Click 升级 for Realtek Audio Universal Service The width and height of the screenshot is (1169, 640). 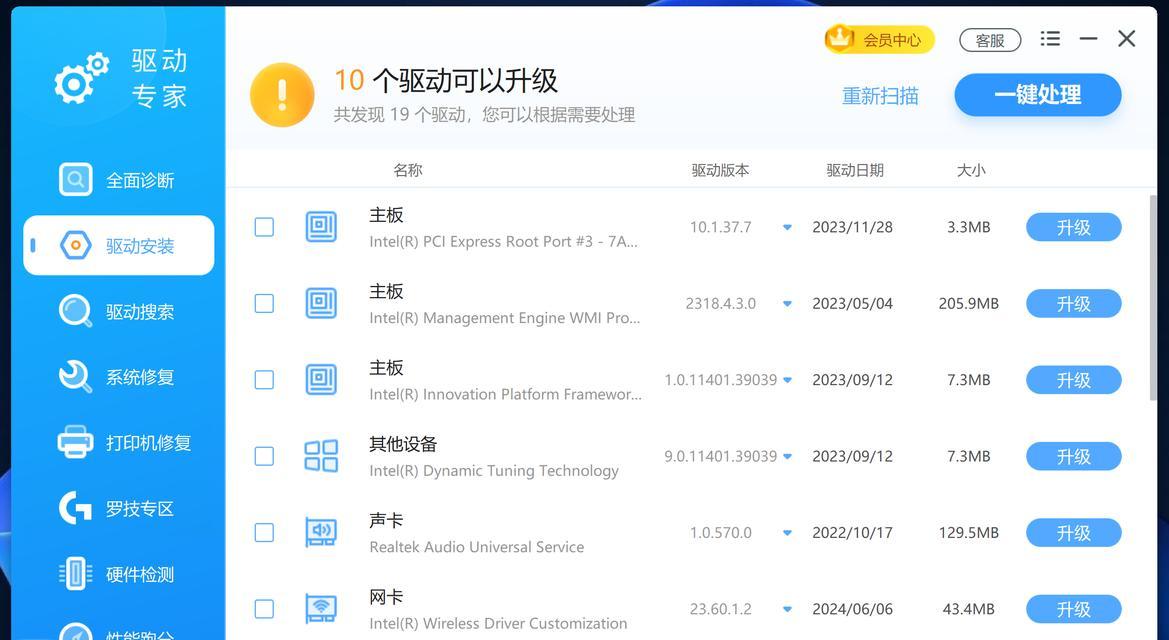tap(1074, 533)
